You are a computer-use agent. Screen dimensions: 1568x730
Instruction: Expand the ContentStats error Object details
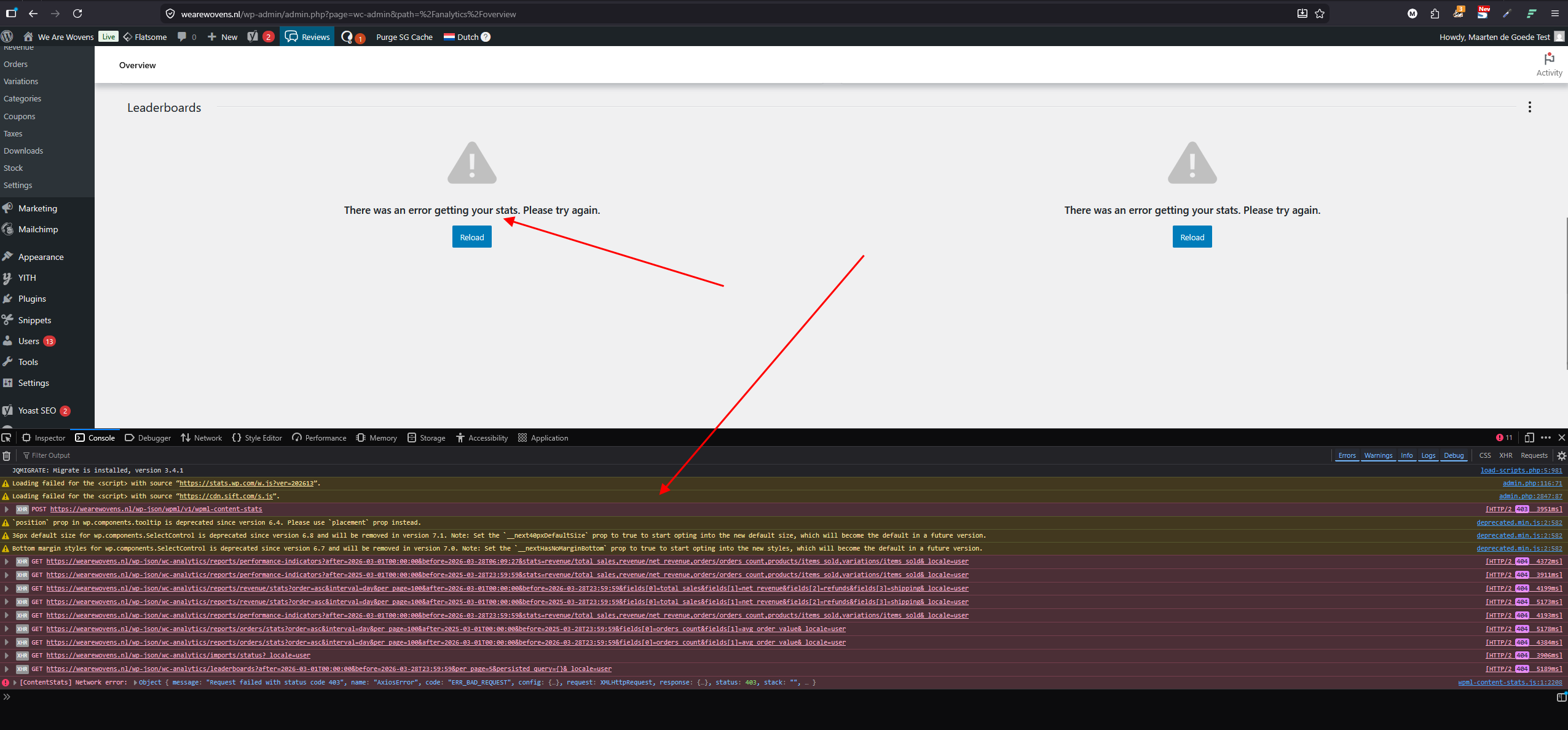[135, 682]
